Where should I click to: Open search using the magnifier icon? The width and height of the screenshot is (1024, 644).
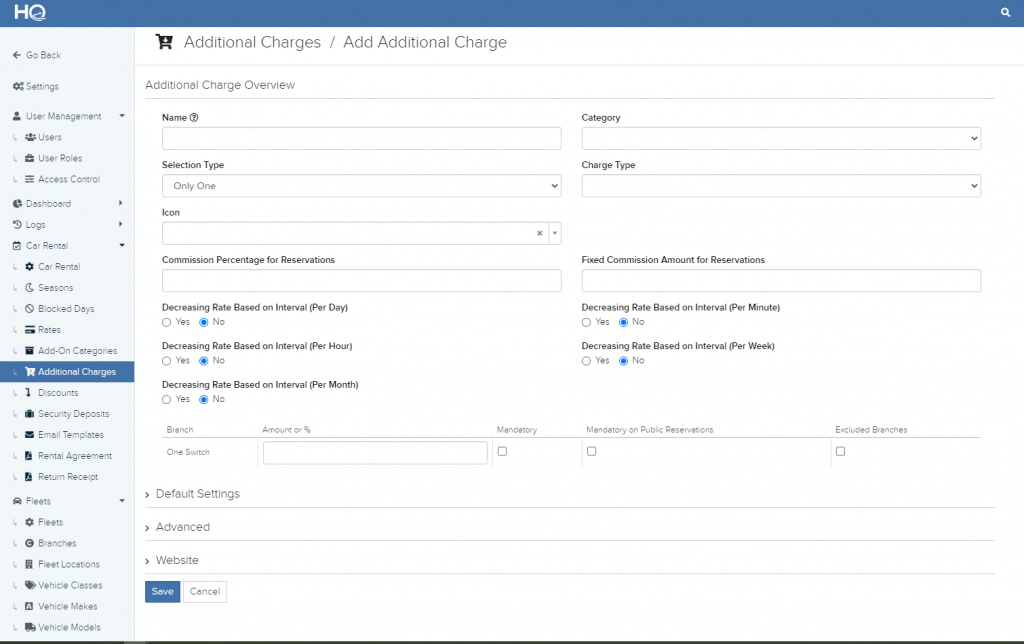click(x=1005, y=12)
